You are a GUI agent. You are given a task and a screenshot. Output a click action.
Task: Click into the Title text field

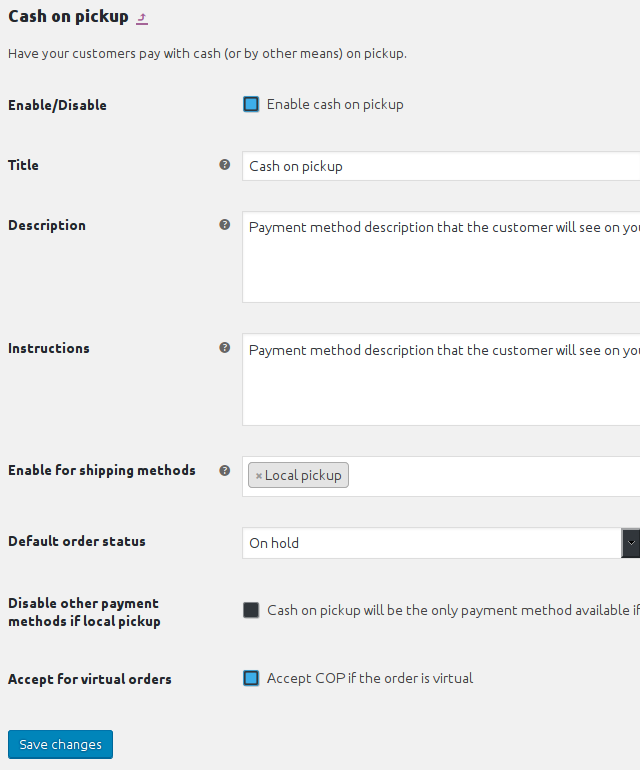[440, 166]
